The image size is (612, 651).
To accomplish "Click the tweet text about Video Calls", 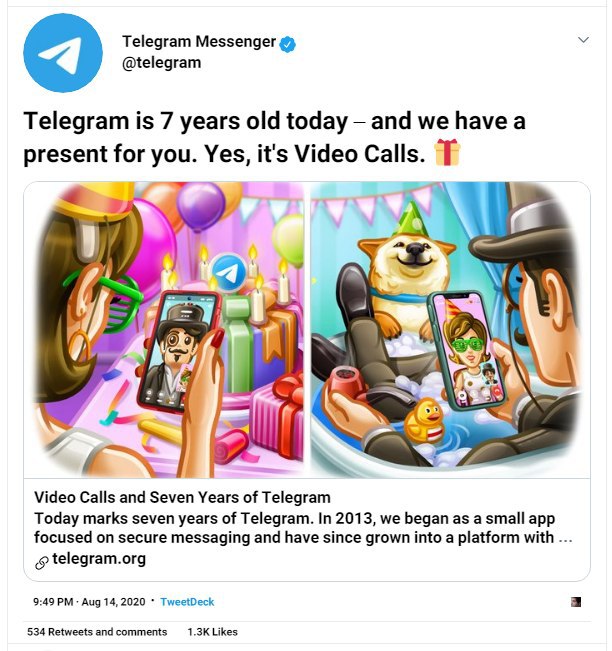I will tap(274, 137).
